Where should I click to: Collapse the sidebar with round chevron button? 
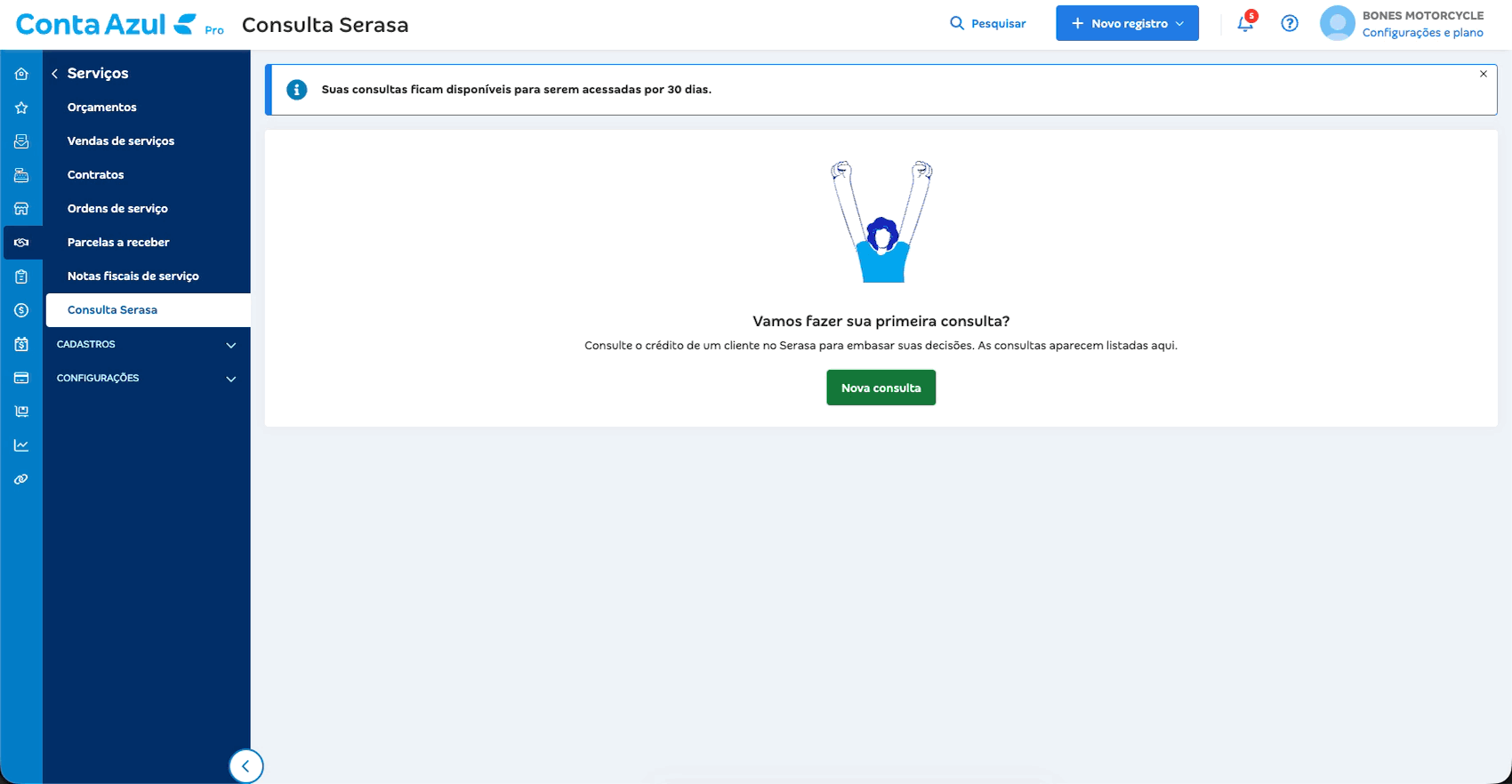click(245, 766)
